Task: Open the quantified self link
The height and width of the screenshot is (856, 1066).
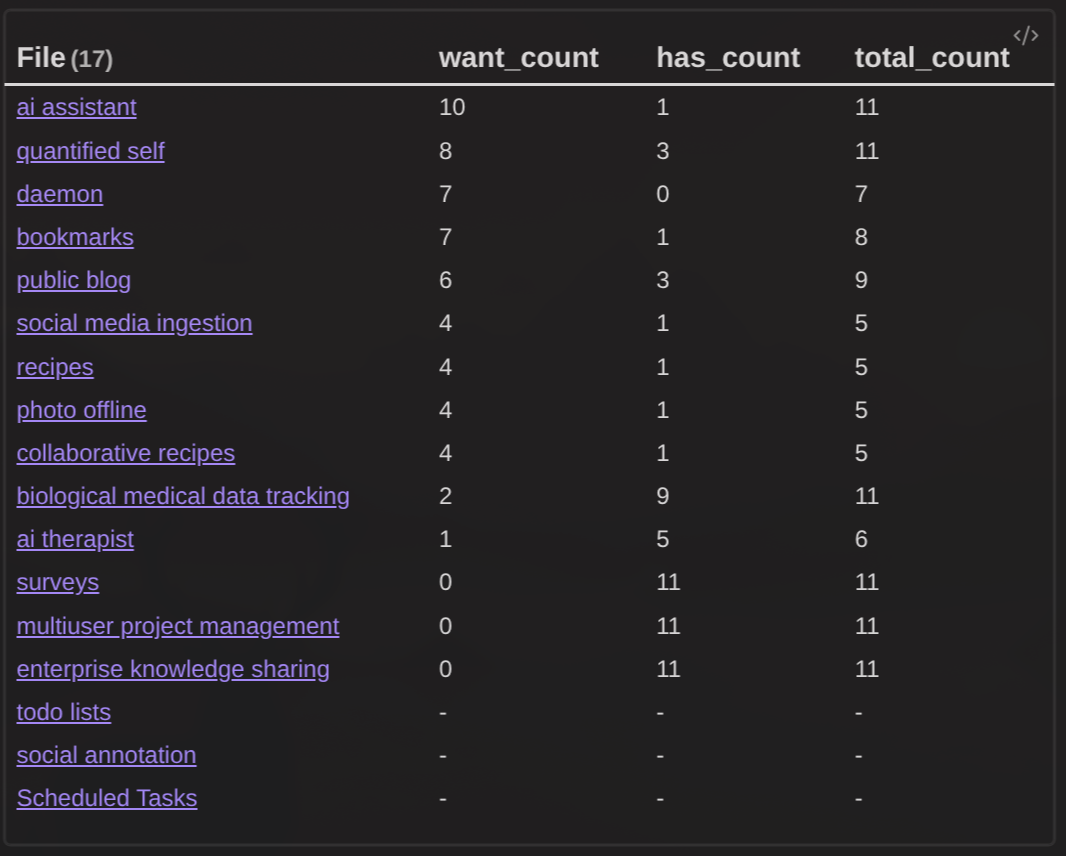Action: [x=90, y=151]
